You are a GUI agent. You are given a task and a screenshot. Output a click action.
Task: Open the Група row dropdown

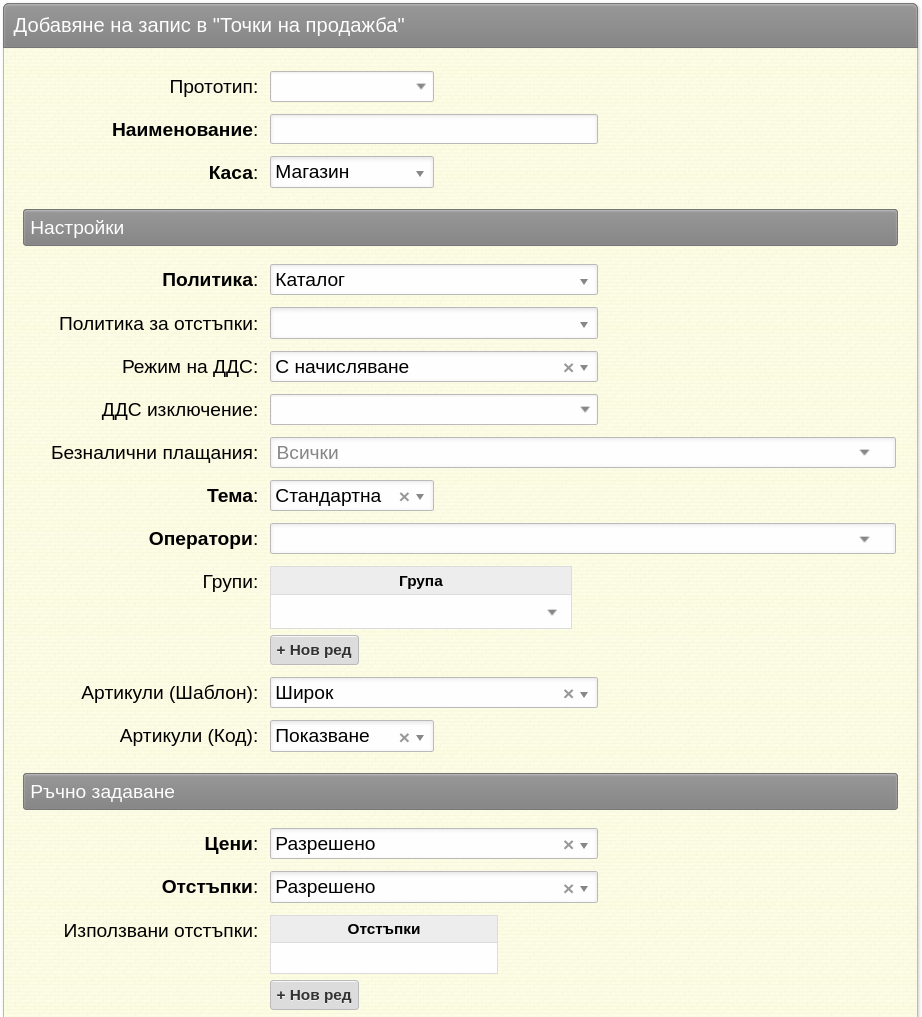(x=420, y=612)
